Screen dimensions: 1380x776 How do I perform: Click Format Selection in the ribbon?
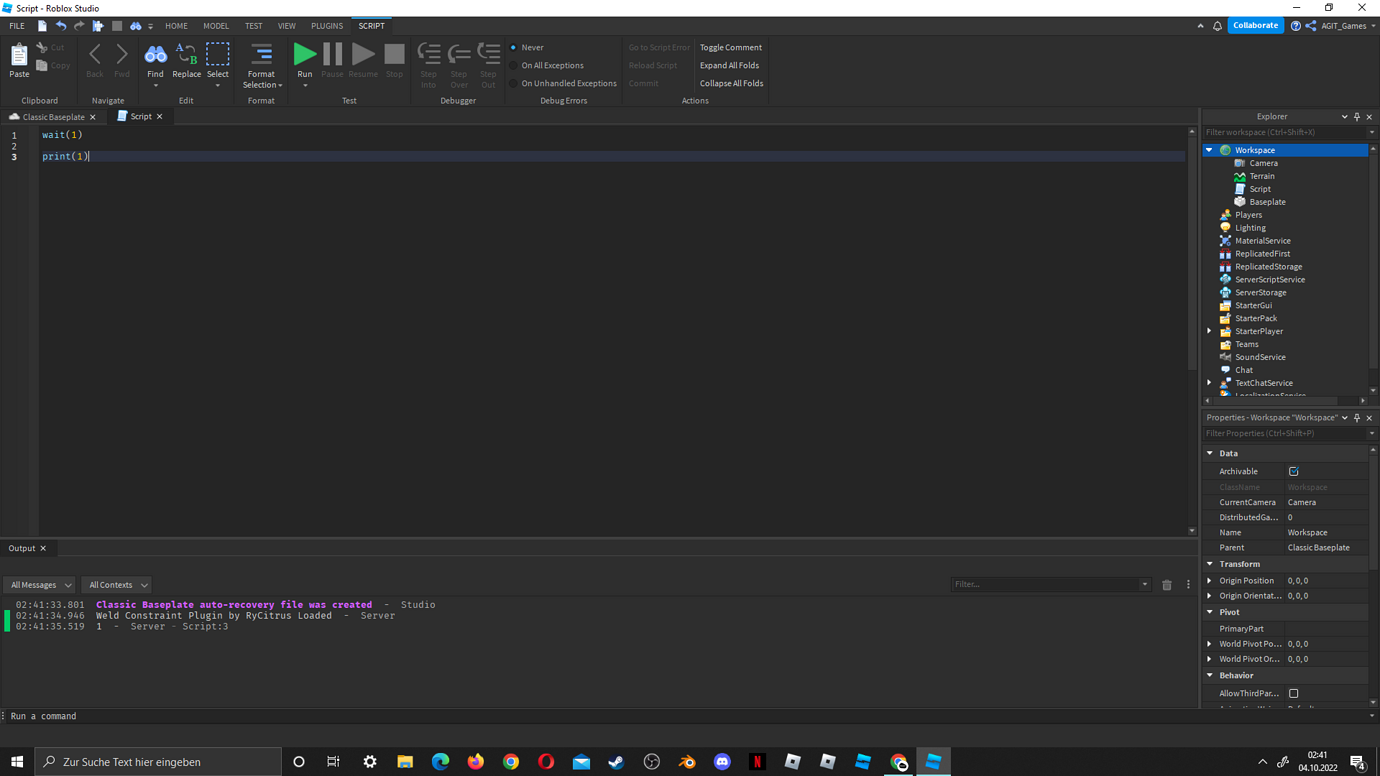262,65
